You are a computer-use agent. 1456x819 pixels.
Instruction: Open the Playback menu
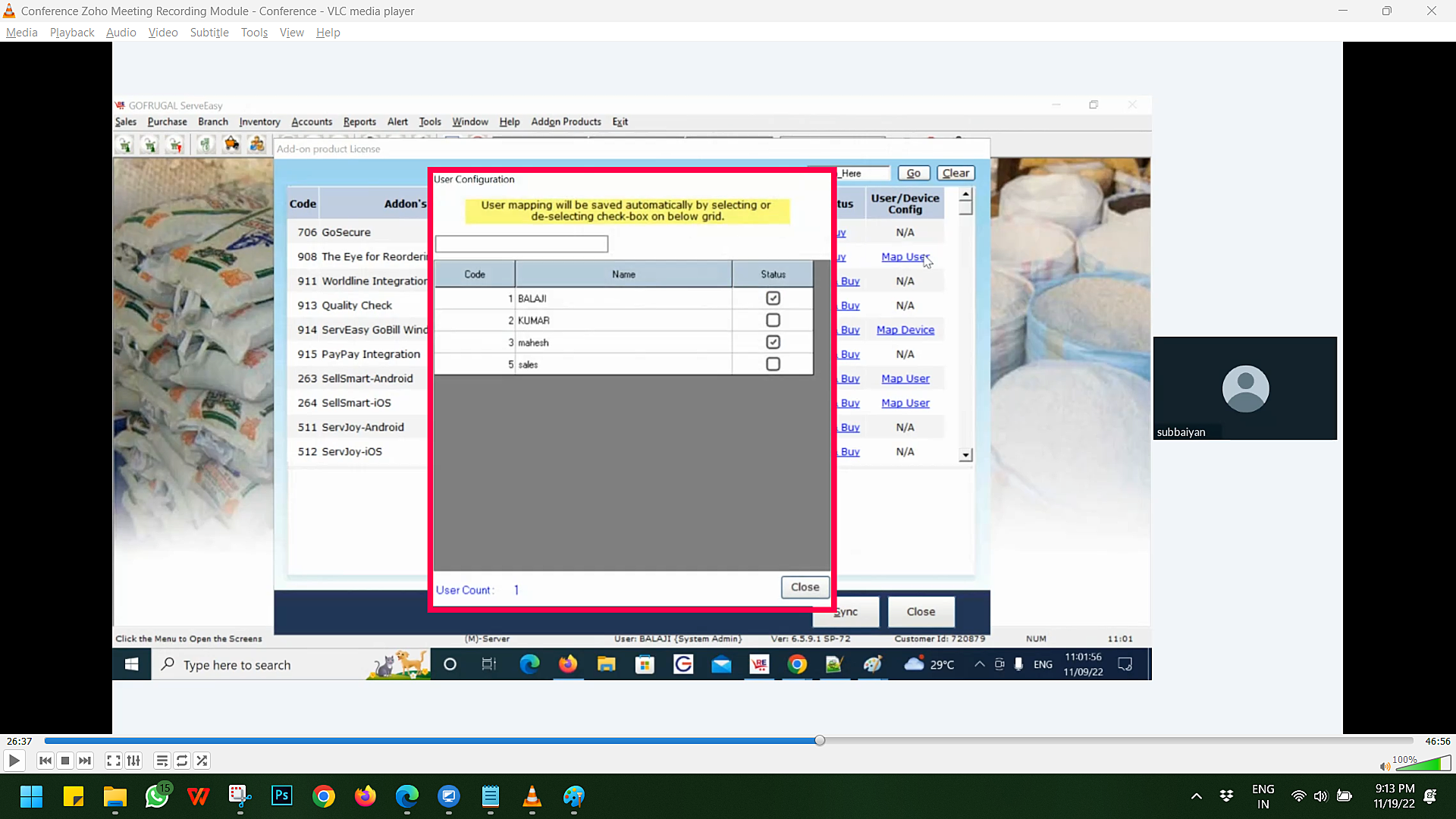pyautogui.click(x=72, y=33)
